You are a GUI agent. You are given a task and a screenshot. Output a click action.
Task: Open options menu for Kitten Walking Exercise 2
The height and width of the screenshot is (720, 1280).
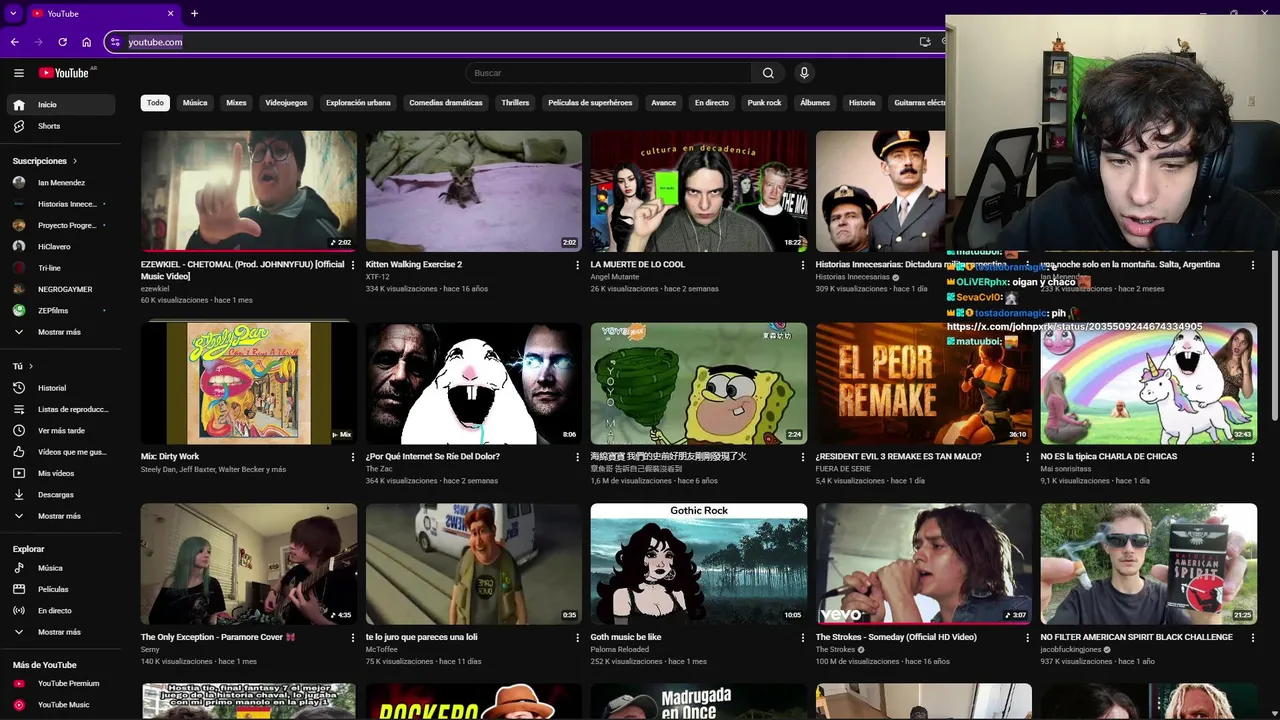point(577,265)
